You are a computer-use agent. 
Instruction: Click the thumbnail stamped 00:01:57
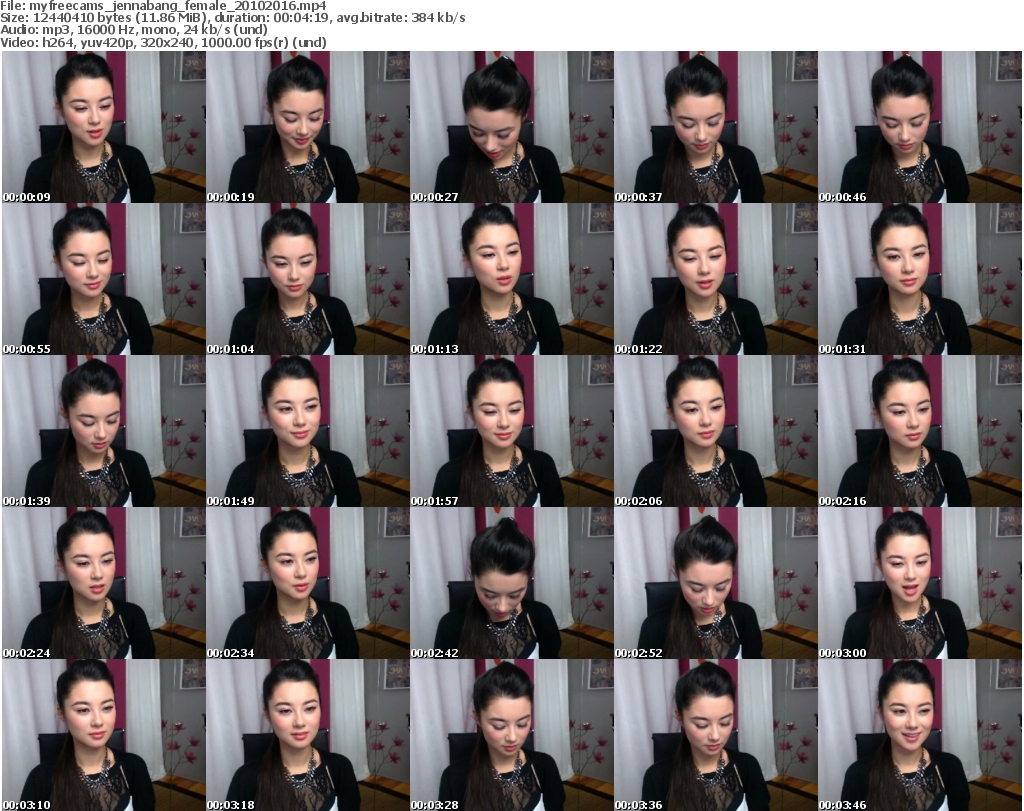tap(511, 432)
